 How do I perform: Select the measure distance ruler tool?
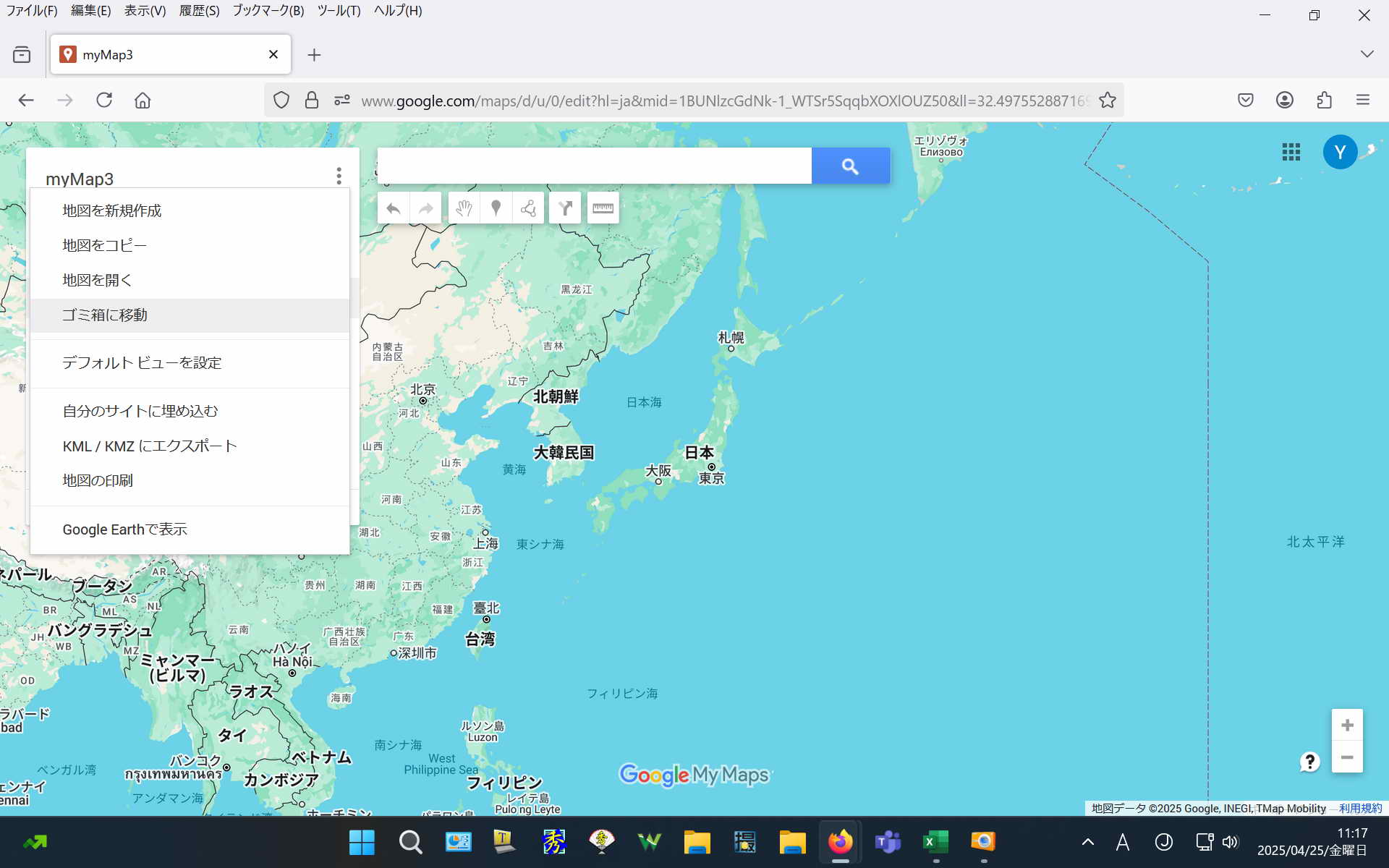(603, 209)
